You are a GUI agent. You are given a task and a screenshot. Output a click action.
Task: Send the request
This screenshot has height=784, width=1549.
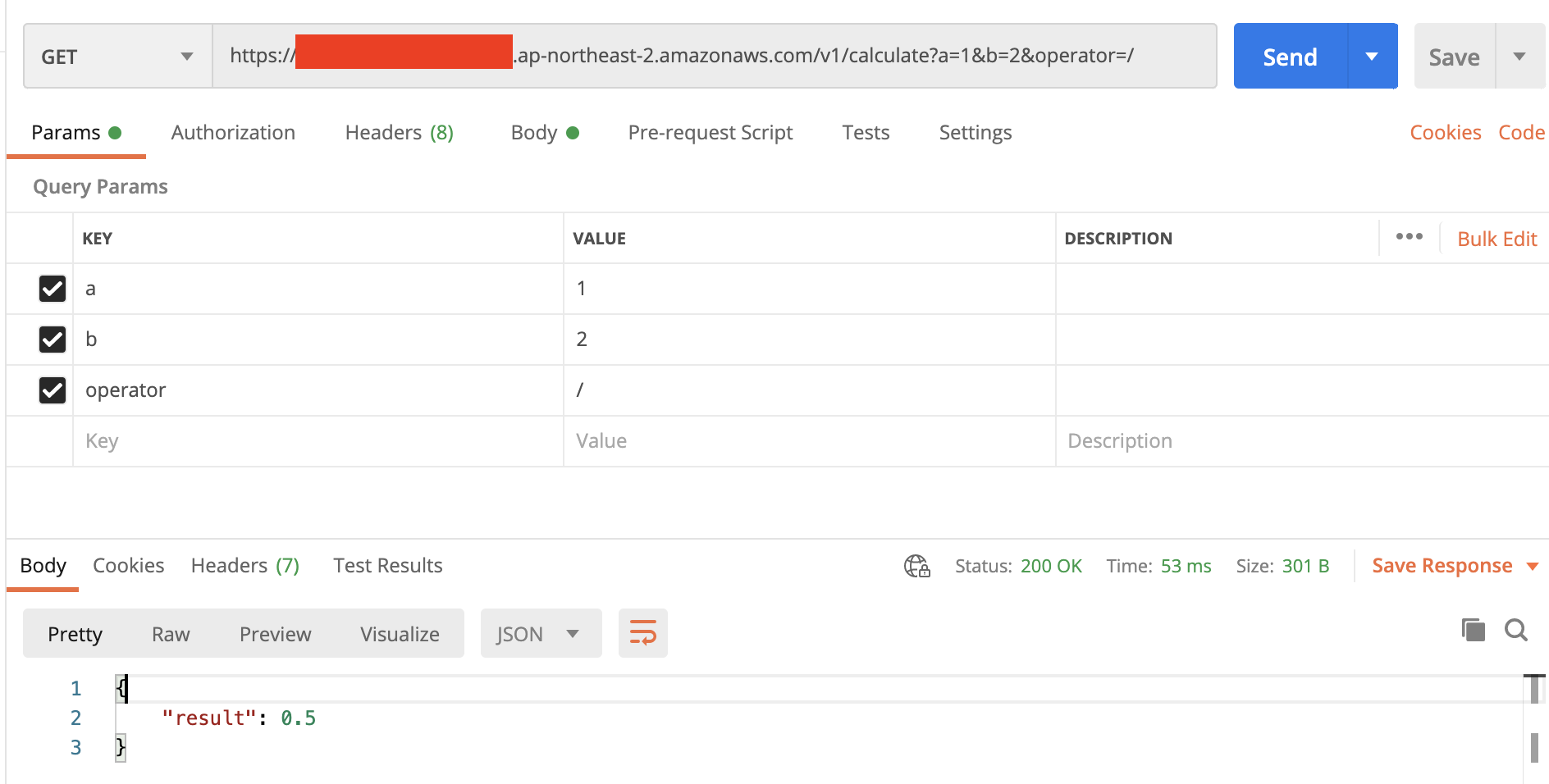click(x=1290, y=57)
